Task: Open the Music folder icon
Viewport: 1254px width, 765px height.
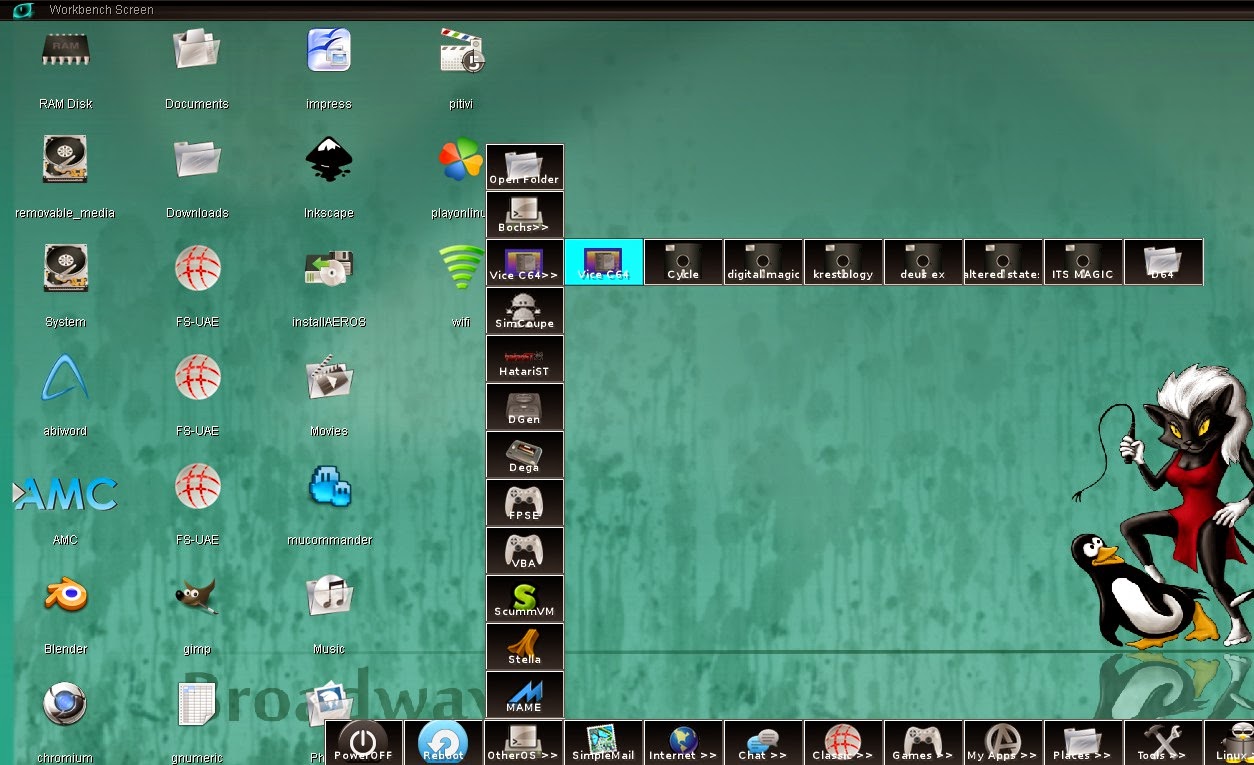Action: tap(328, 596)
